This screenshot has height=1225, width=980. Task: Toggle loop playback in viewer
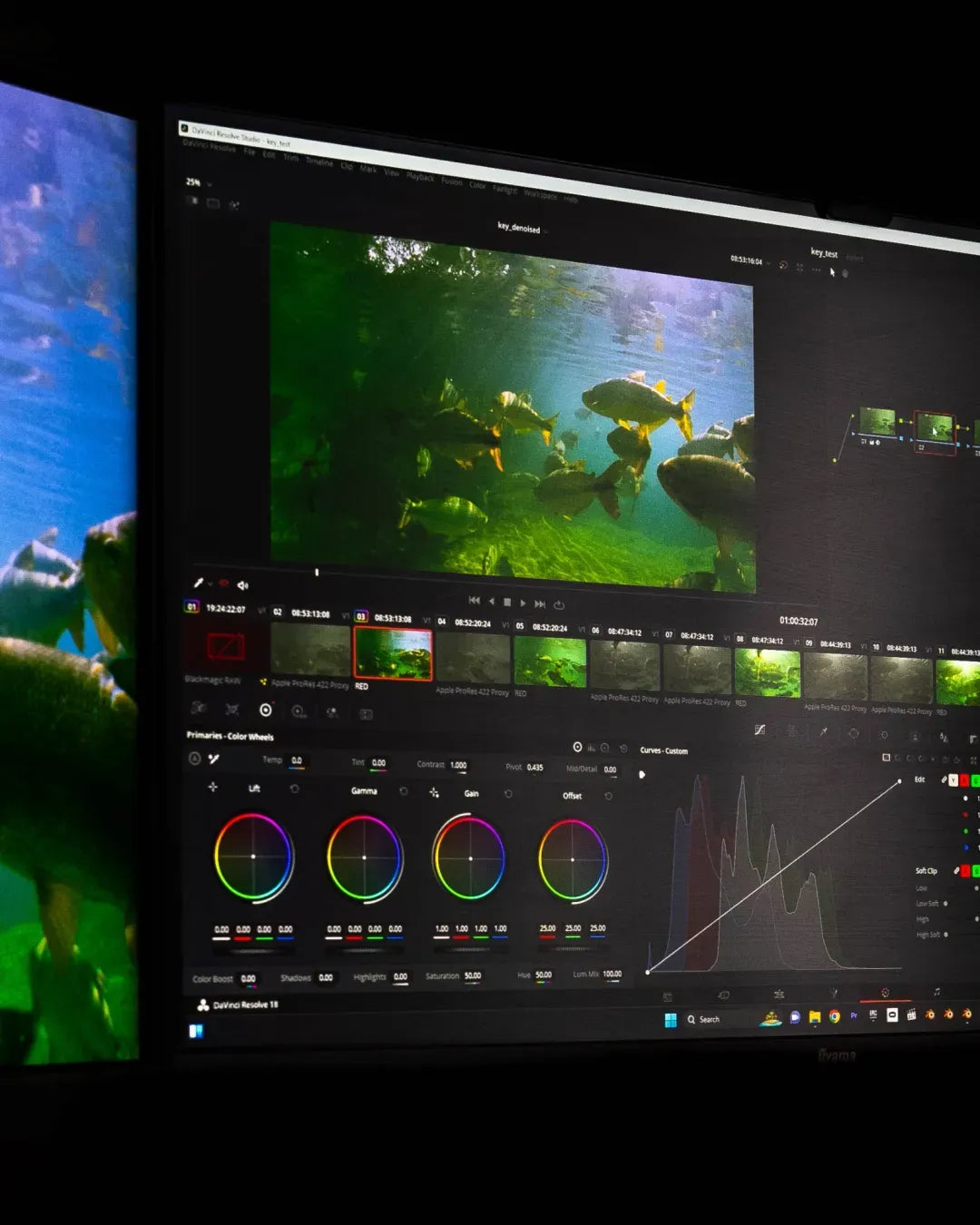coord(559,604)
